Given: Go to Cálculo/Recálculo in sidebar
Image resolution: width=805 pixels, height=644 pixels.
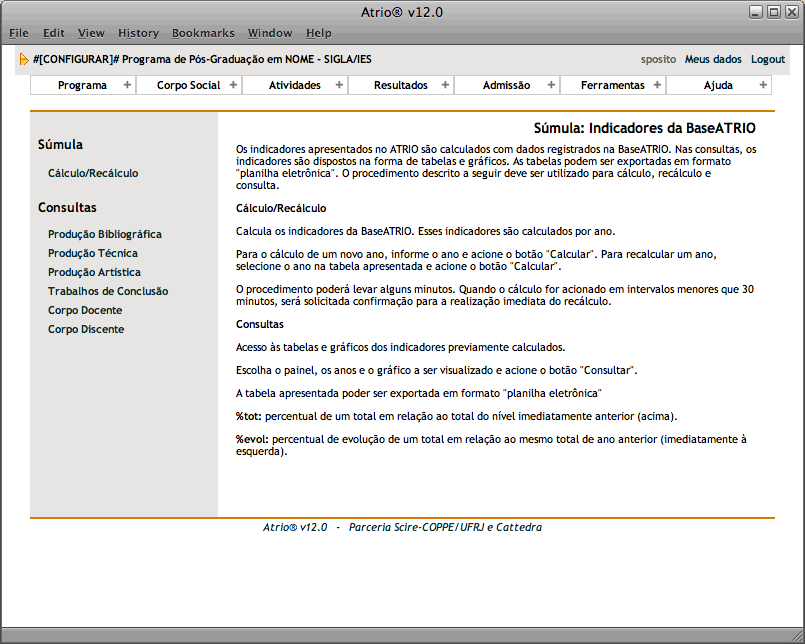Looking at the screenshot, I should (x=93, y=173).
